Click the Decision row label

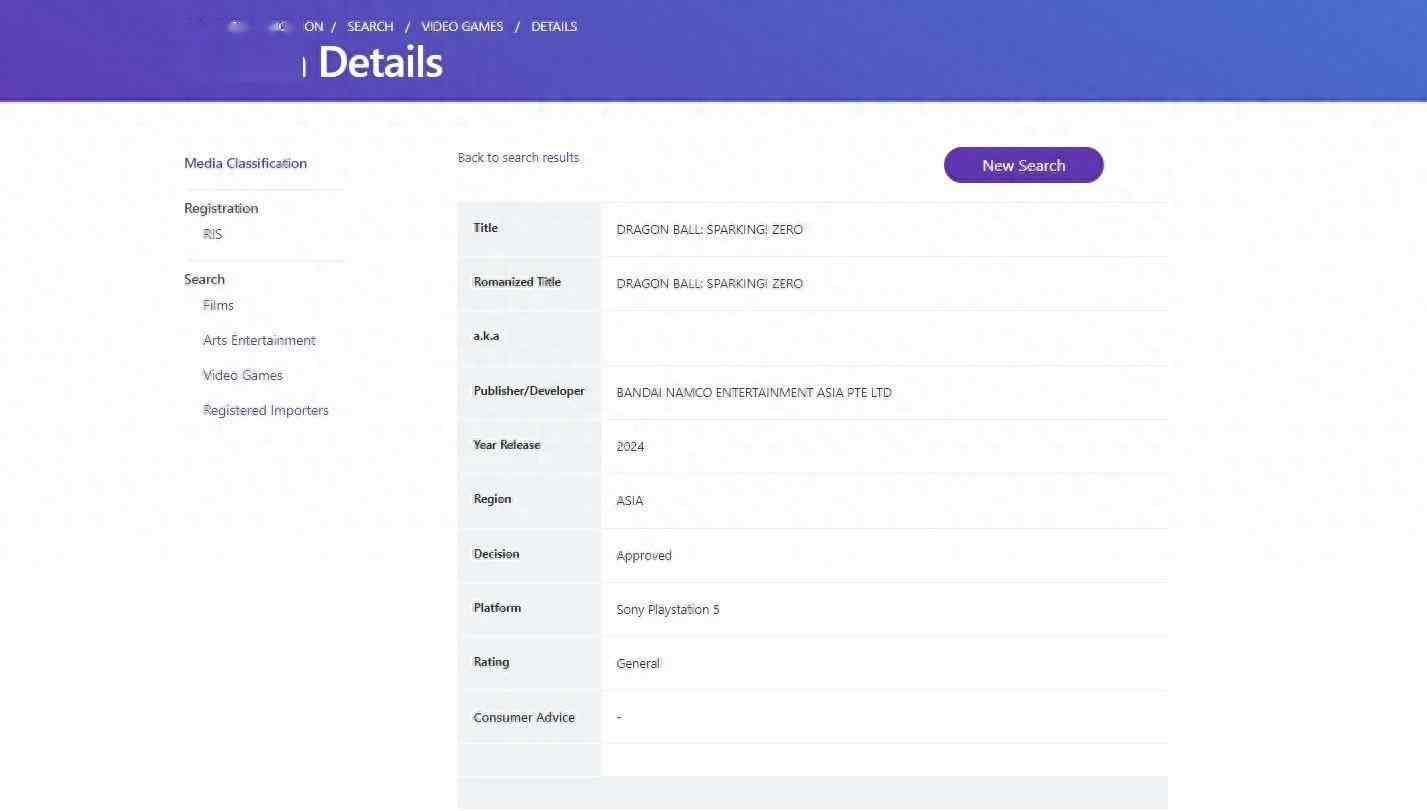pyautogui.click(x=496, y=553)
